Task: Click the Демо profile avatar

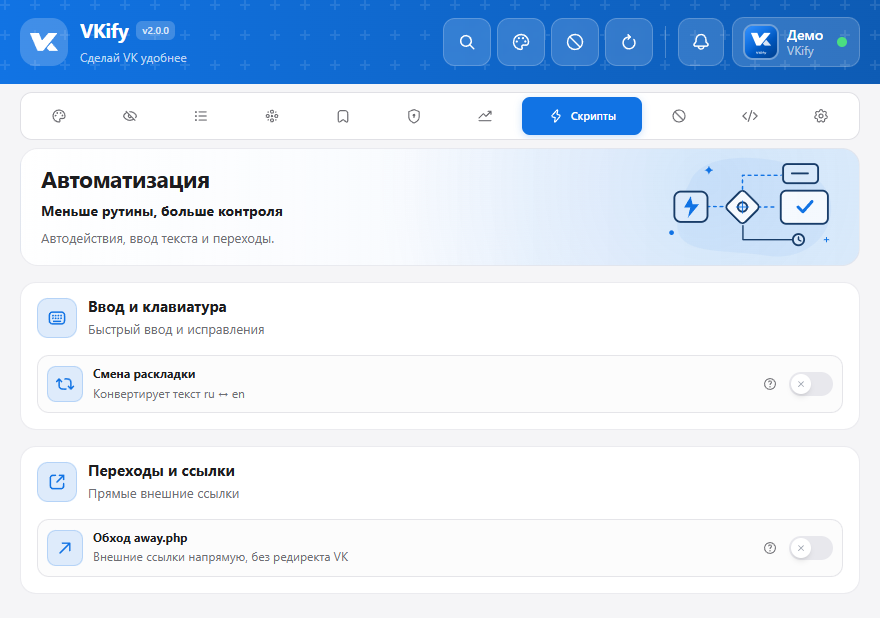Action: (x=760, y=42)
